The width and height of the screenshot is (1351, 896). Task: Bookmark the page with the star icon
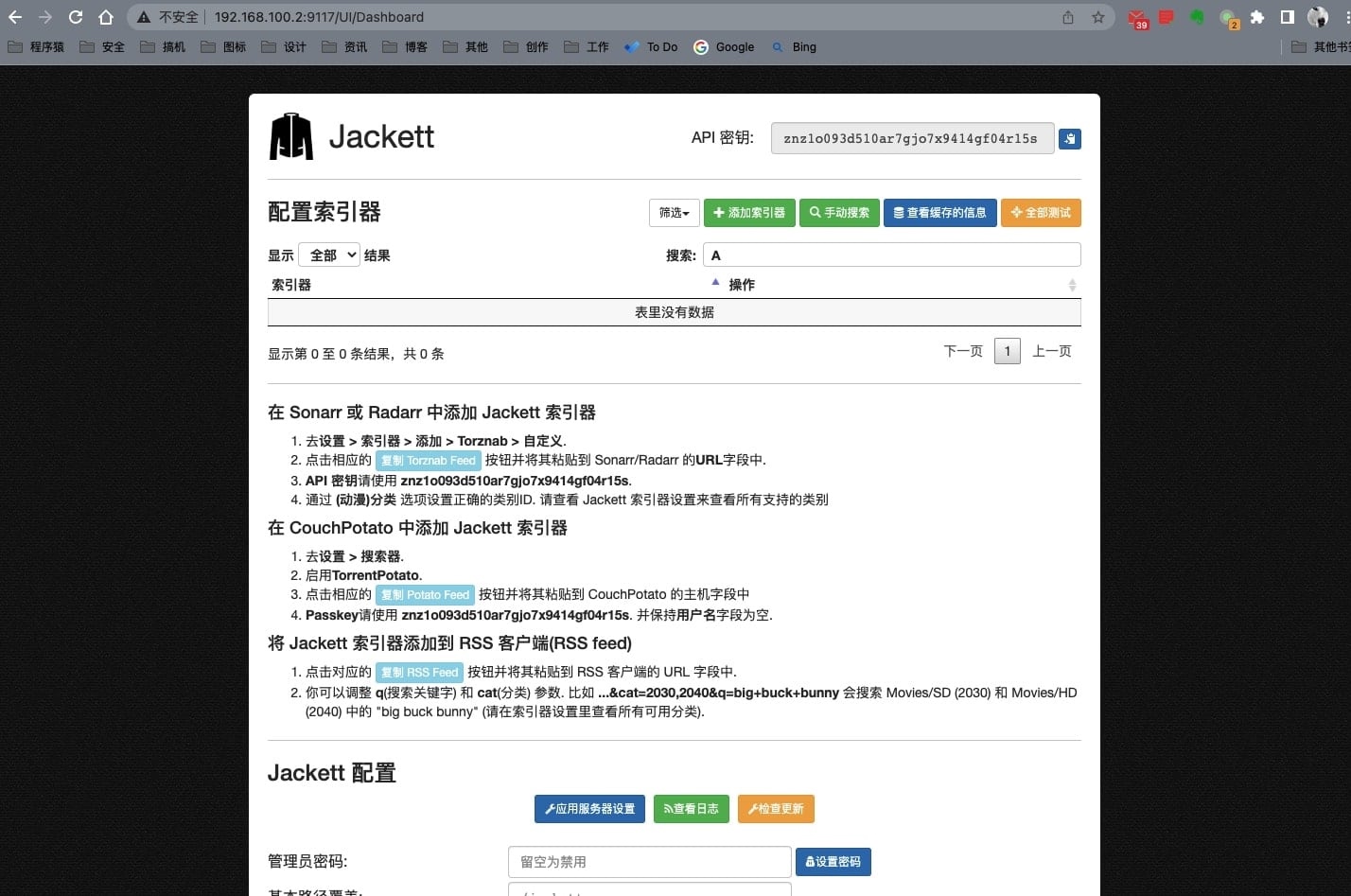tap(1098, 17)
